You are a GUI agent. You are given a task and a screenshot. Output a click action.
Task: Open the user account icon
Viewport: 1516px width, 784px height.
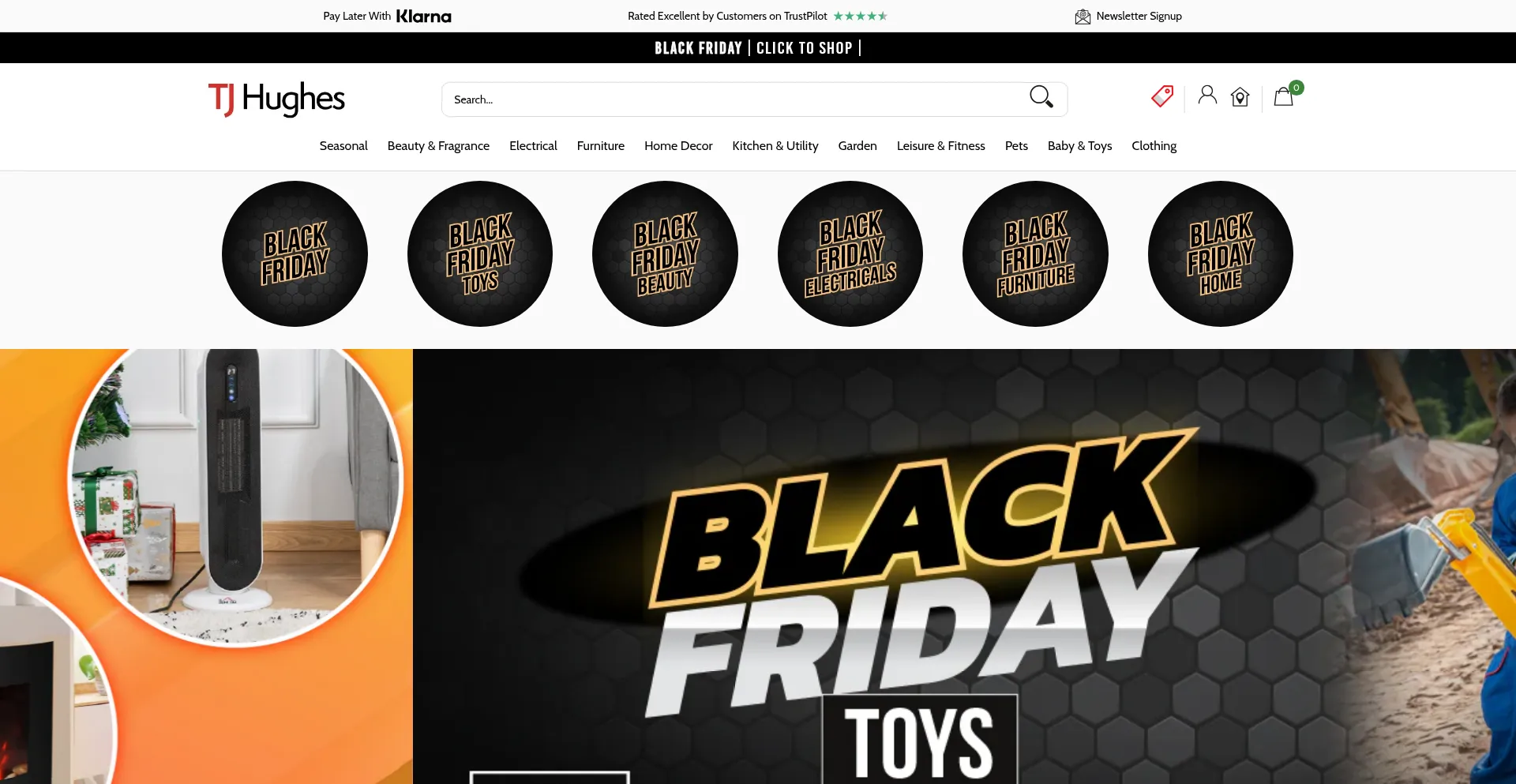[x=1207, y=96]
